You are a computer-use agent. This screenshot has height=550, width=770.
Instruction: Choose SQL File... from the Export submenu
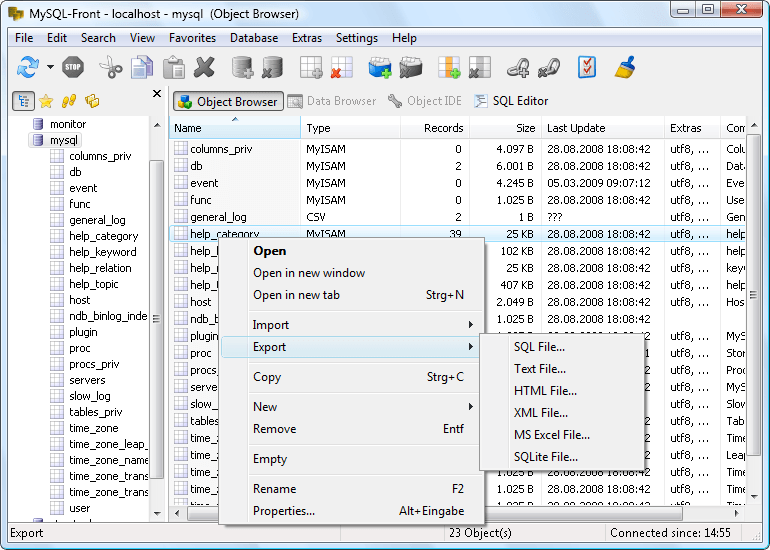[x=539, y=347]
